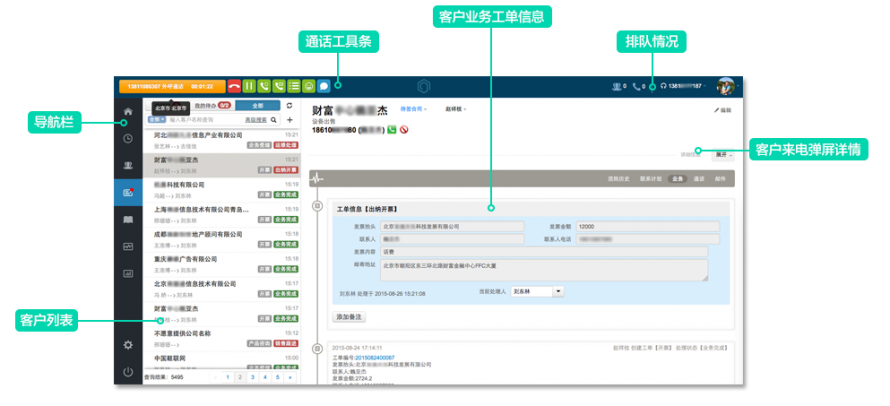
Task: Click the next pages » pagination button
Action: pyautogui.click(x=290, y=376)
